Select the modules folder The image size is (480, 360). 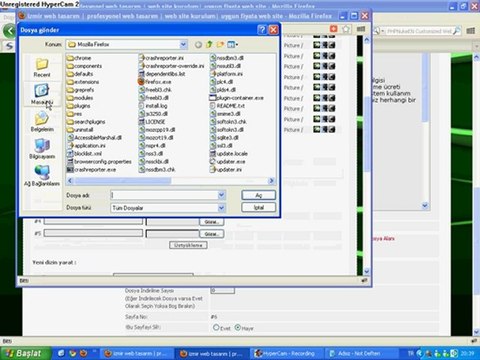80,98
